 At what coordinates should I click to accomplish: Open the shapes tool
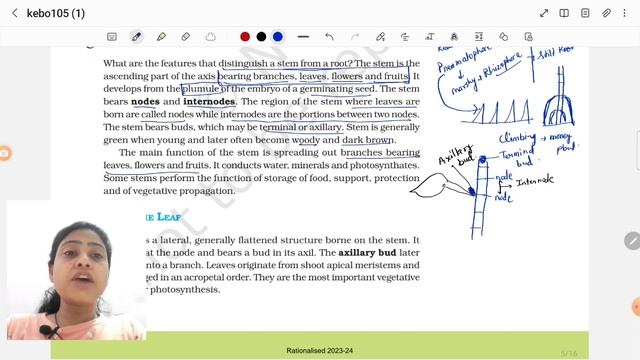pos(504,37)
